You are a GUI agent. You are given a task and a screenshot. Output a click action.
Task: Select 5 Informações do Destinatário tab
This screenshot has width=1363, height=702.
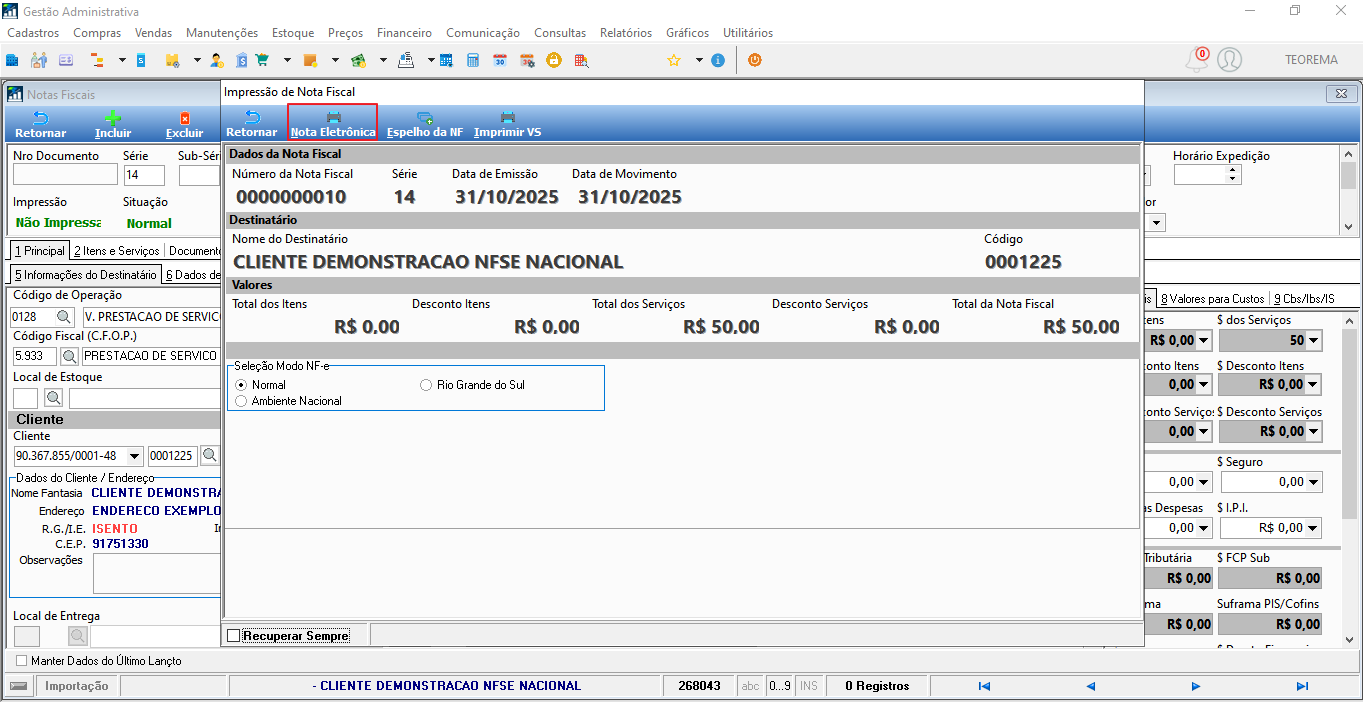coord(85,274)
